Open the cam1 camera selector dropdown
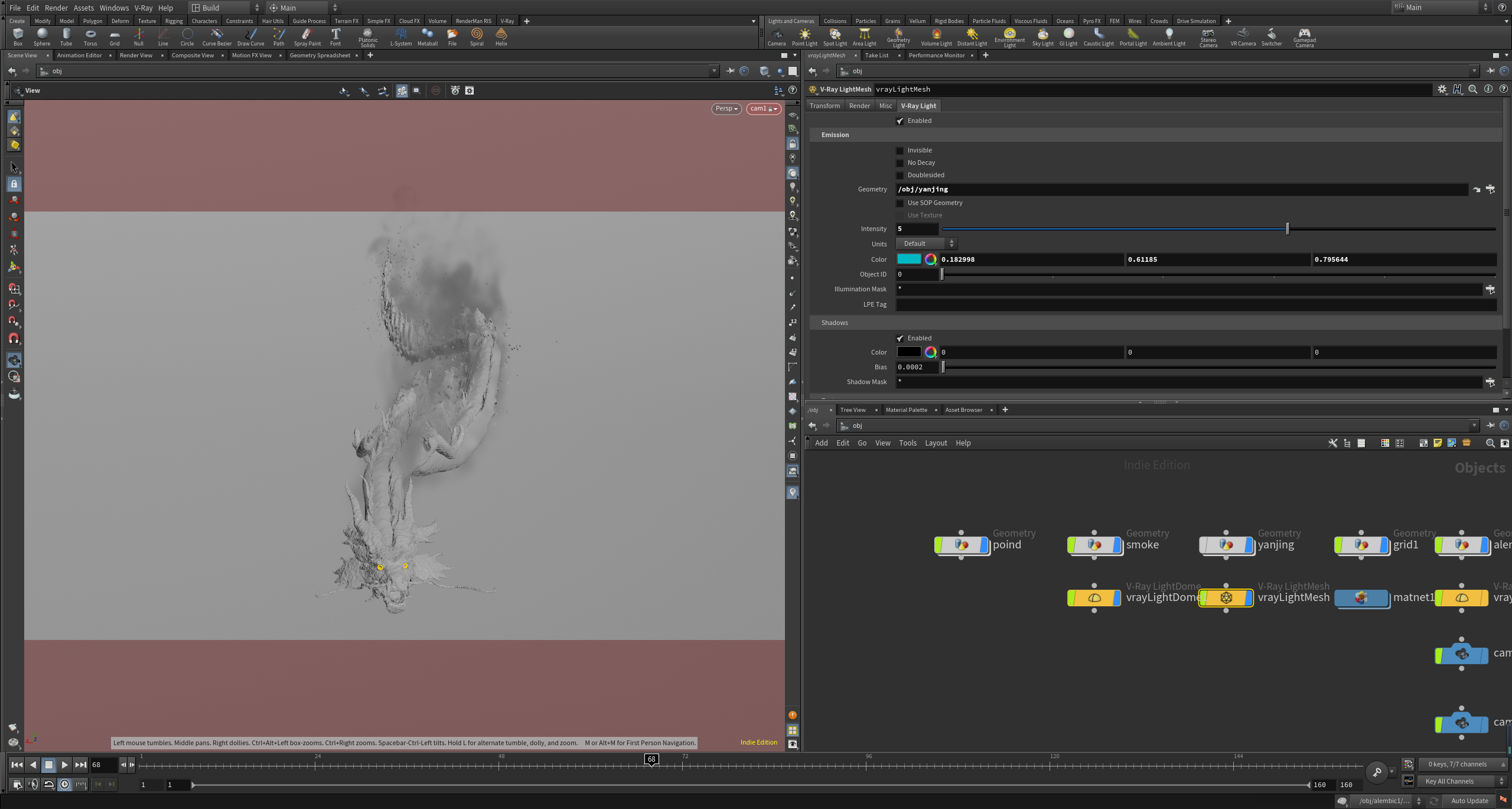 click(762, 109)
